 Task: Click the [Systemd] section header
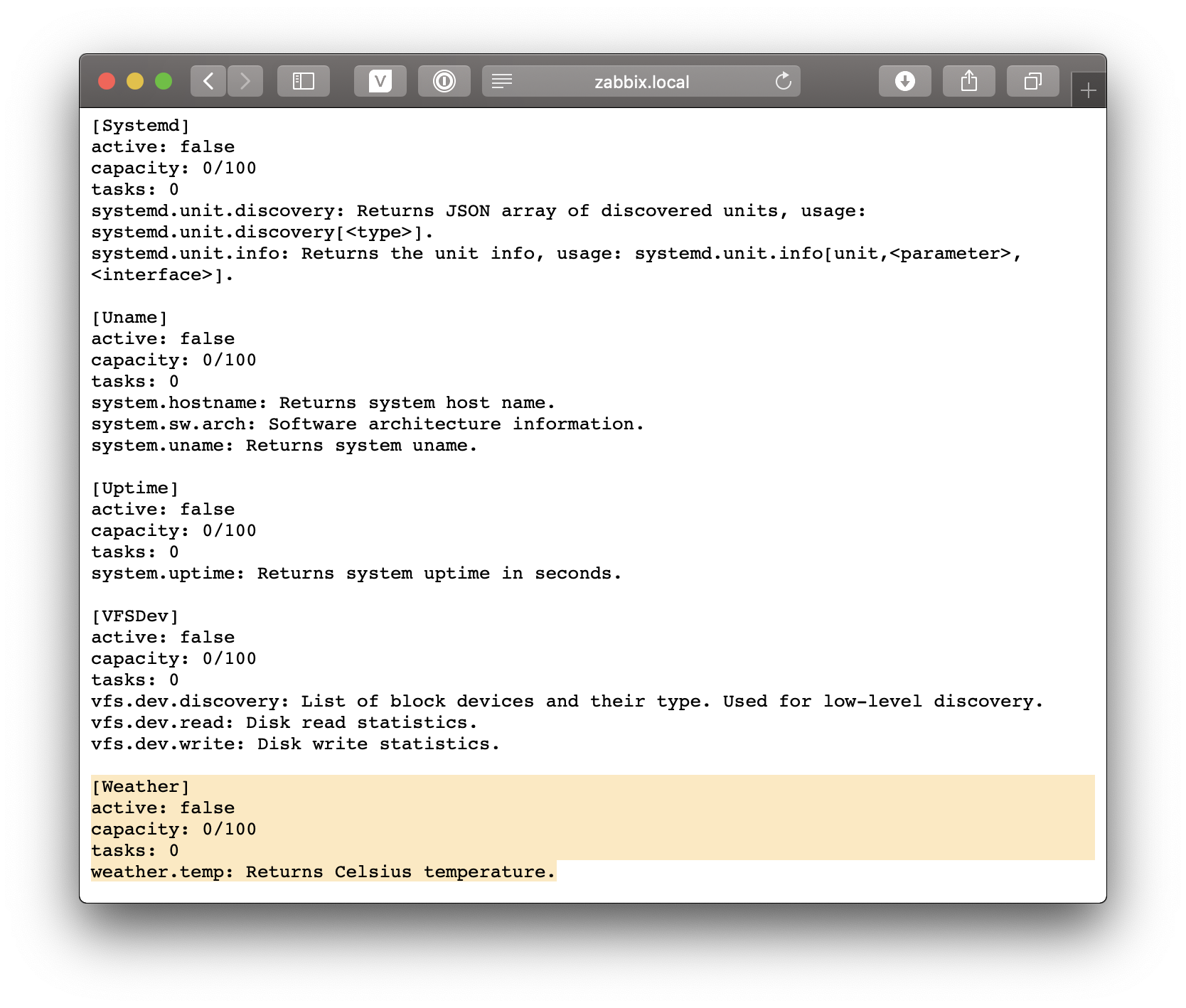click(x=141, y=126)
